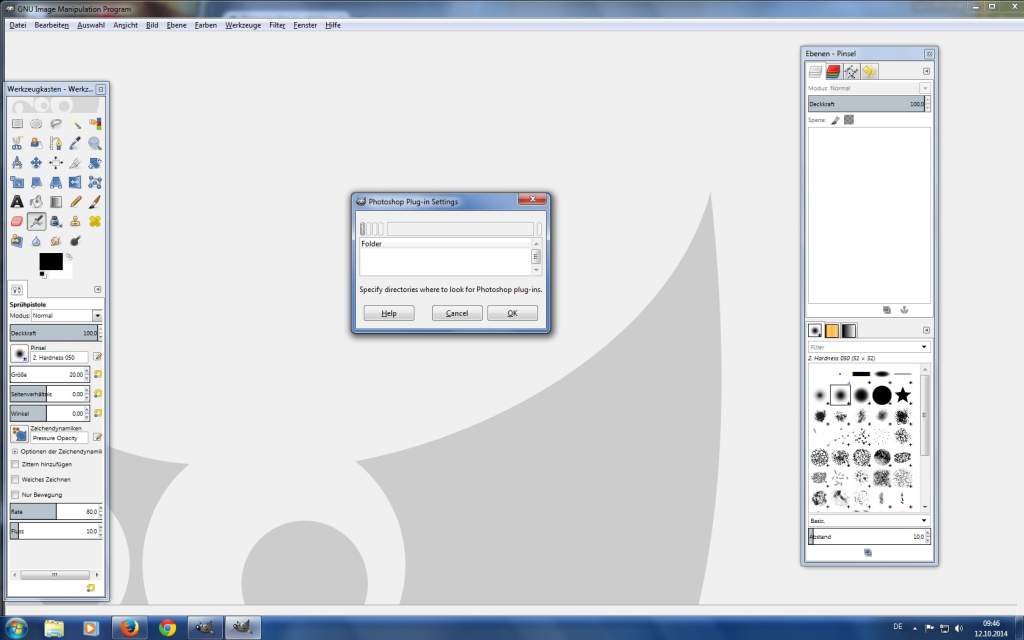Select the Crop tool
Image resolution: width=1024 pixels, height=640 pixels.
coord(76,163)
